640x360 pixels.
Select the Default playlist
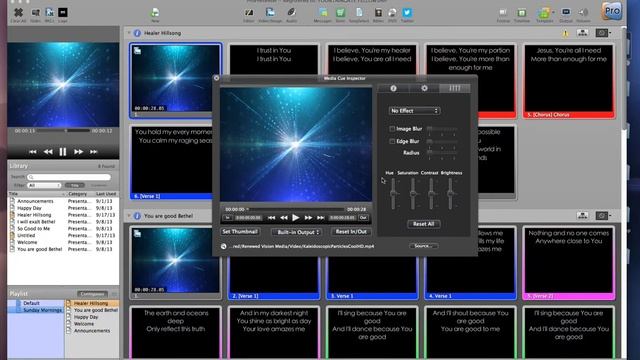pyautogui.click(x=31, y=303)
